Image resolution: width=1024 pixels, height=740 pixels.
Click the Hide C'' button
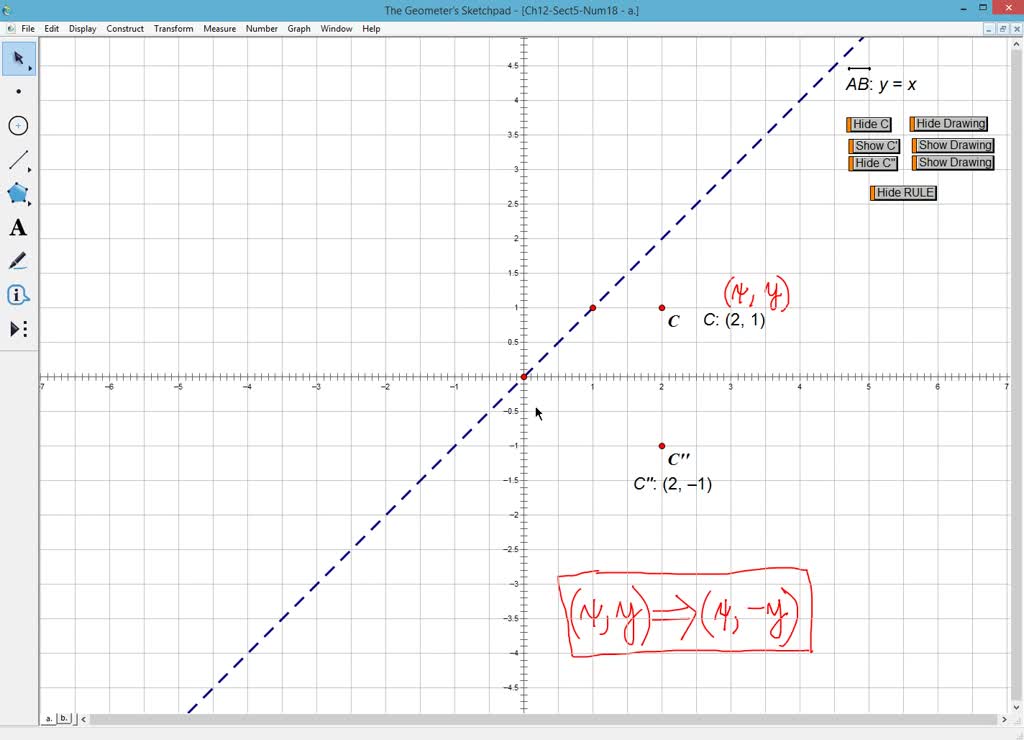click(x=873, y=162)
